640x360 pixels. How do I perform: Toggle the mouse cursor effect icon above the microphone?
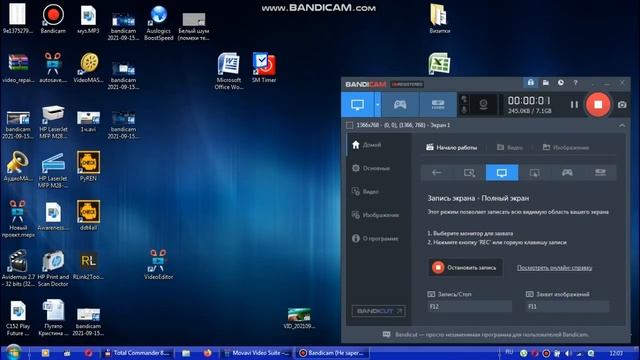click(x=464, y=99)
